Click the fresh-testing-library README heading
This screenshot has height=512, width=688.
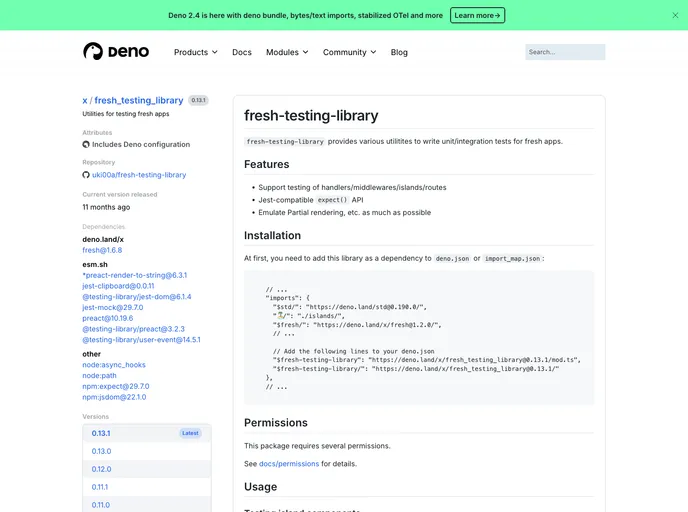311,115
